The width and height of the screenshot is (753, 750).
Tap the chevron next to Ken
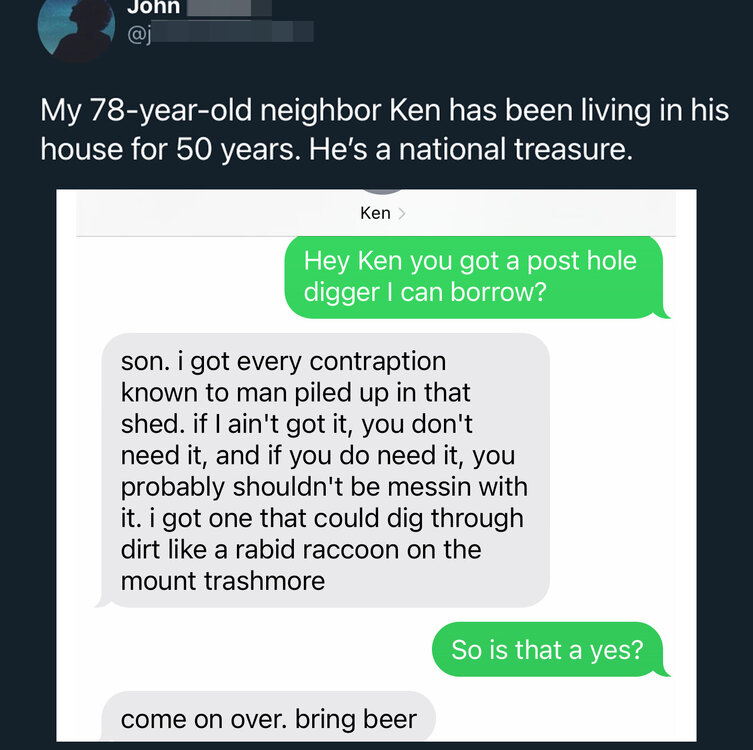(402, 213)
